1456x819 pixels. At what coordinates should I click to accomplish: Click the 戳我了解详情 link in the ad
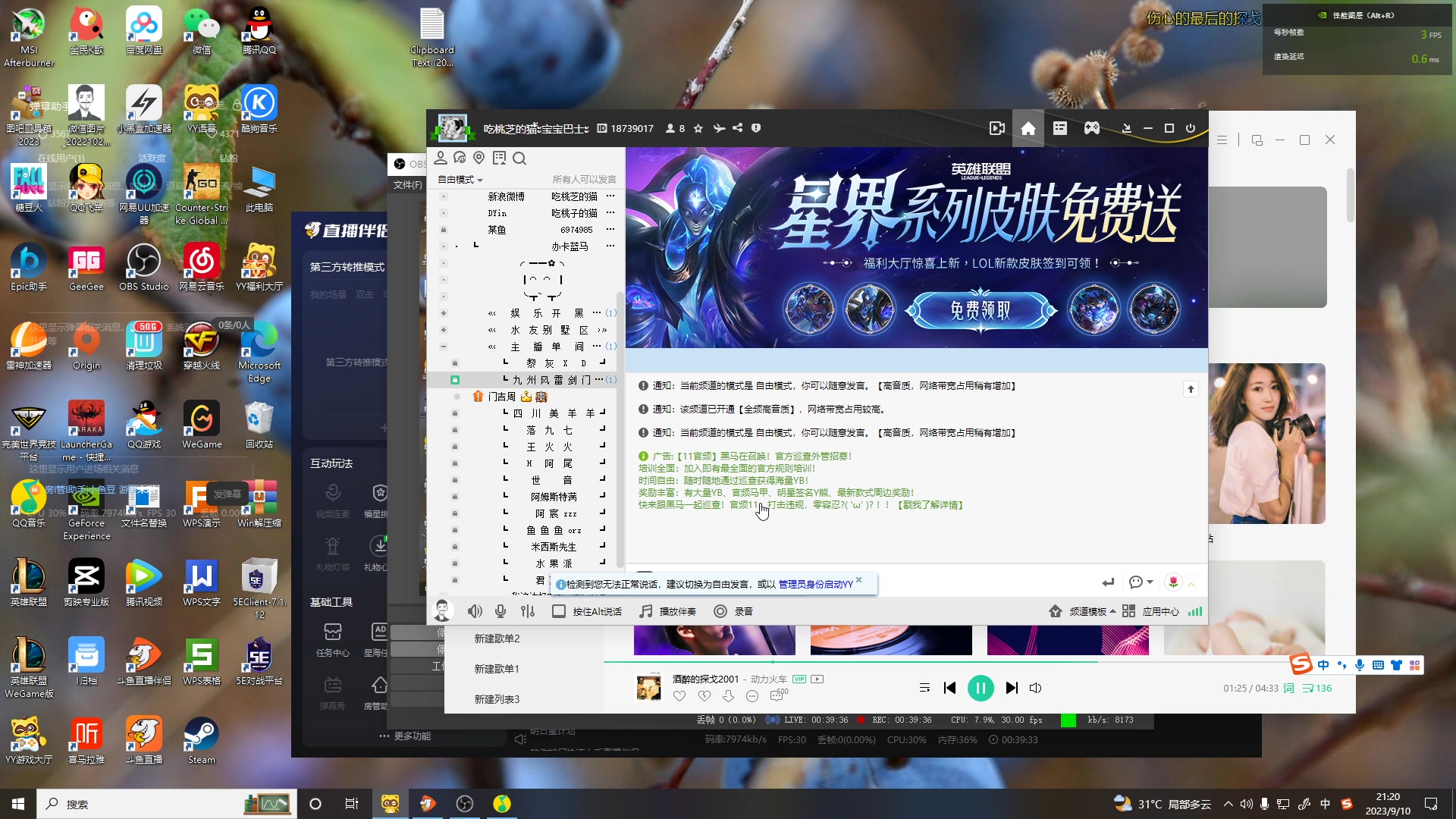pos(930,505)
